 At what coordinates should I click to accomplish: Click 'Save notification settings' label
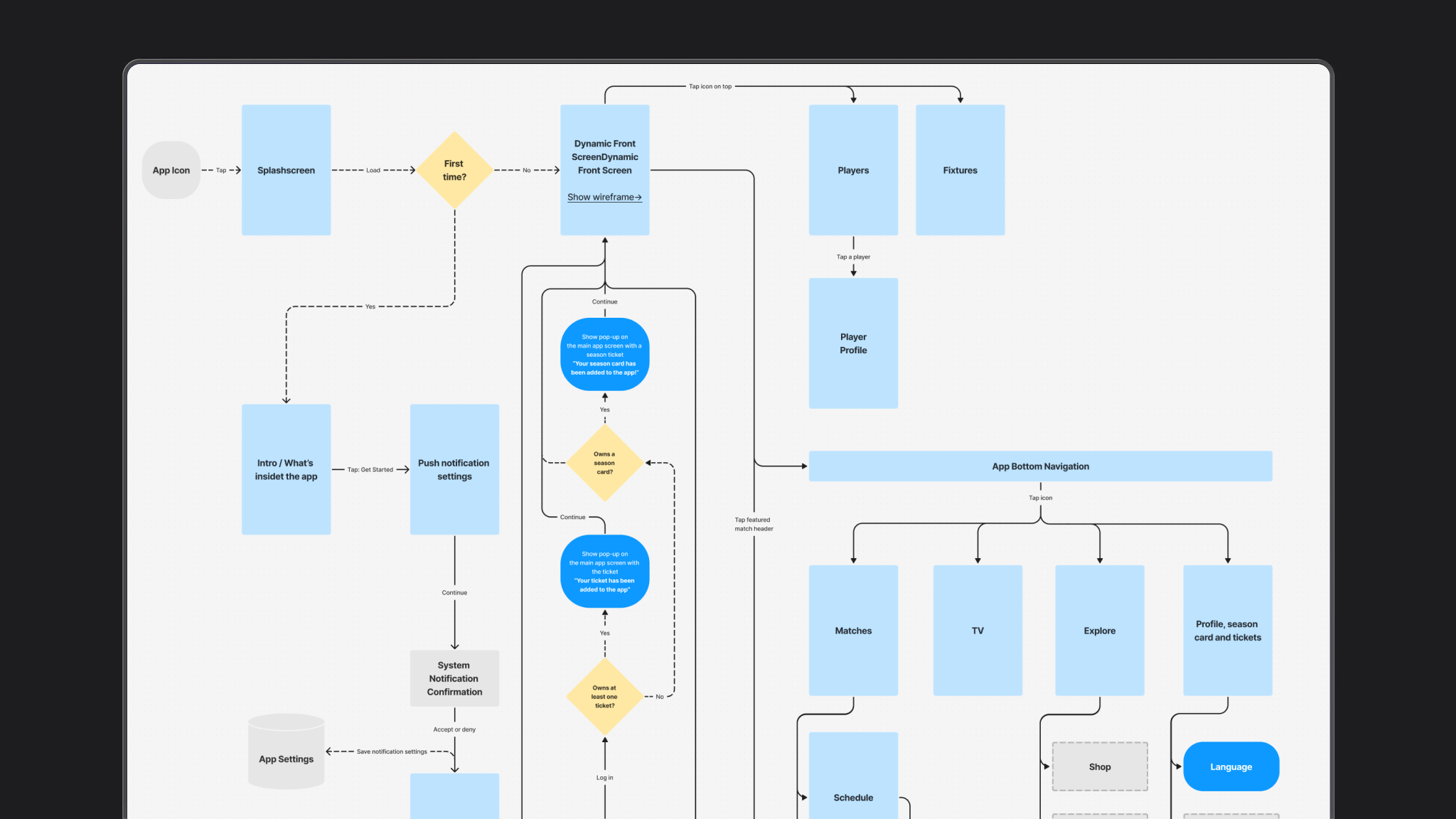click(x=392, y=751)
